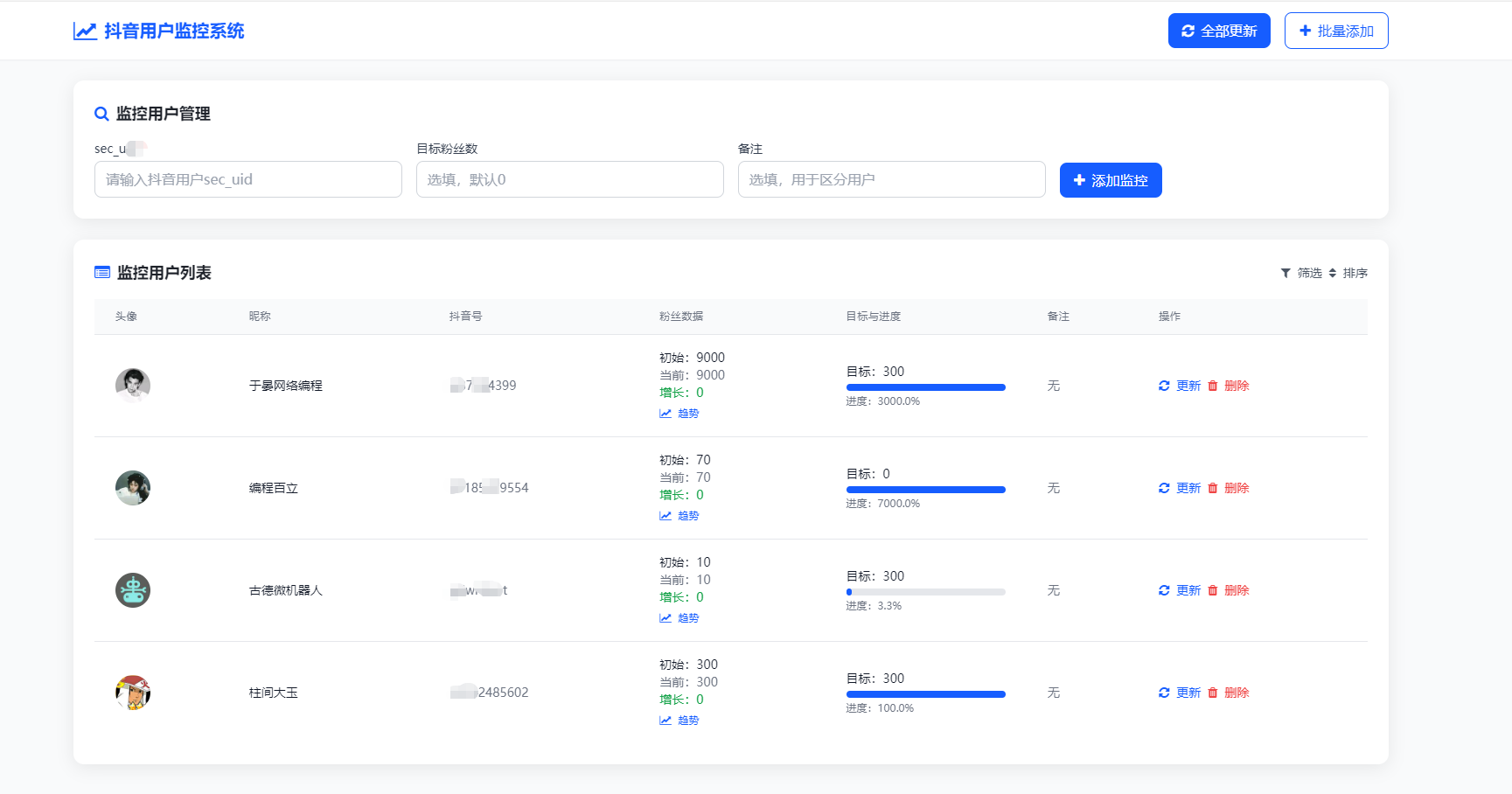Click the trend chart icon in 柱间大玉's row
This screenshot has width=1512, height=794.
pyautogui.click(x=665, y=720)
